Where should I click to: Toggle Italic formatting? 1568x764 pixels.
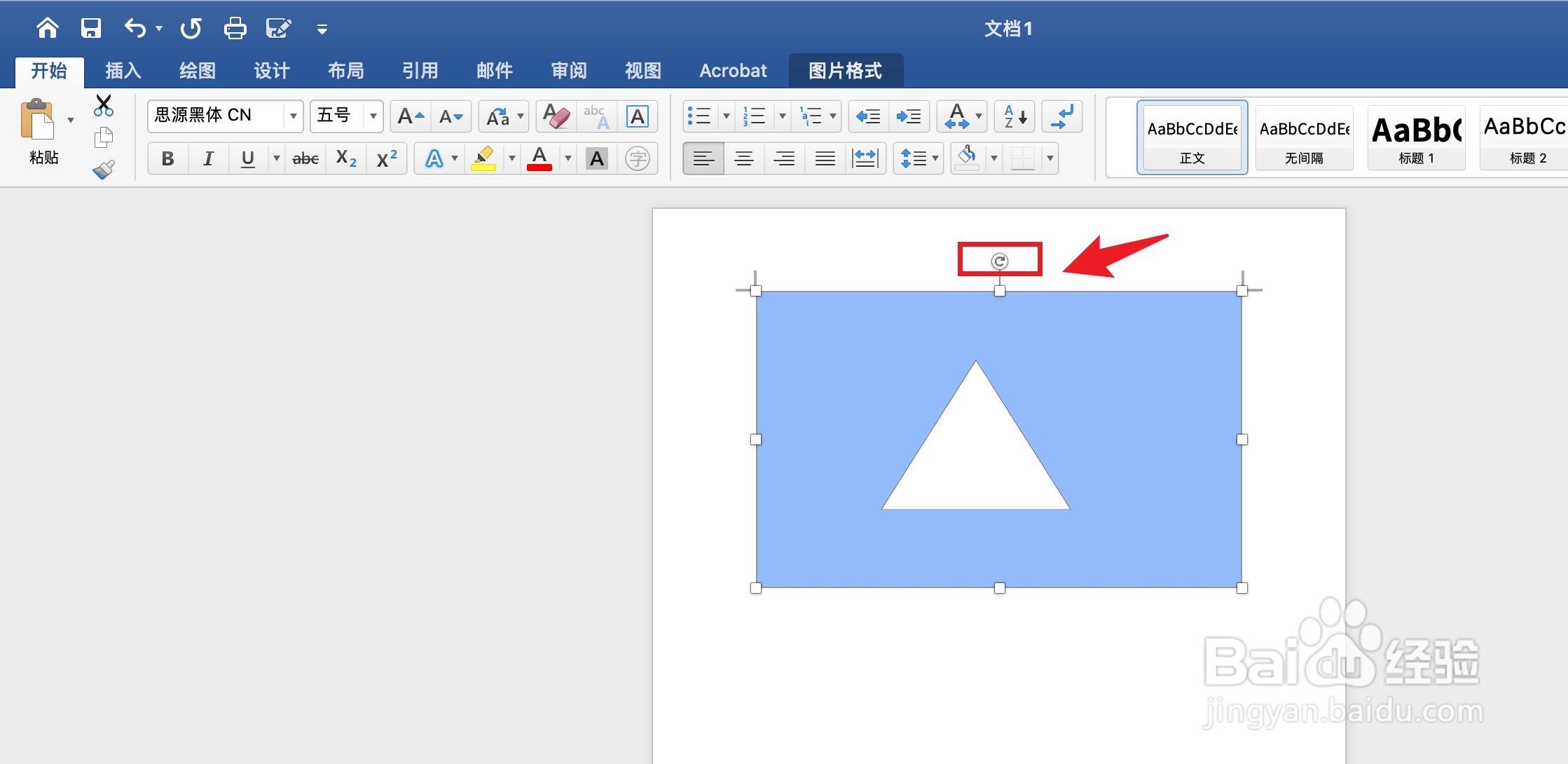pos(208,159)
